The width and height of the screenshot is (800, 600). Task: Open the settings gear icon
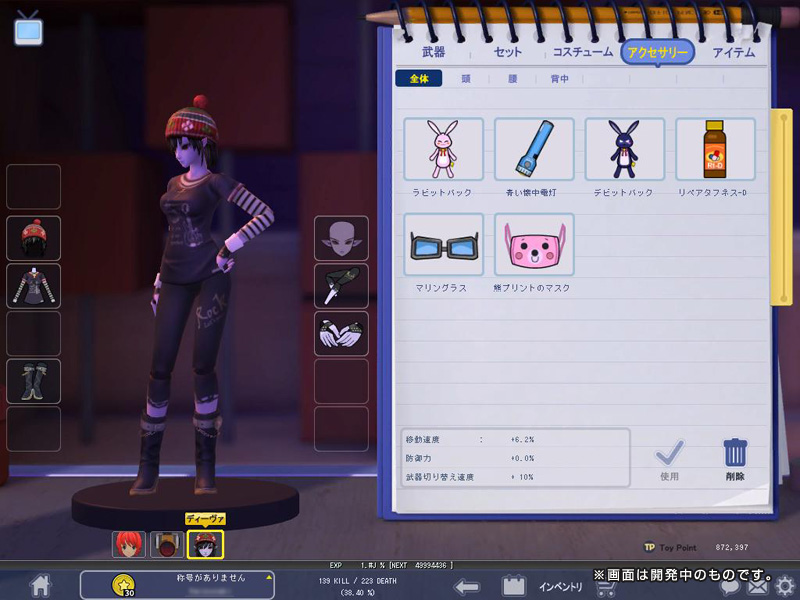(785, 586)
